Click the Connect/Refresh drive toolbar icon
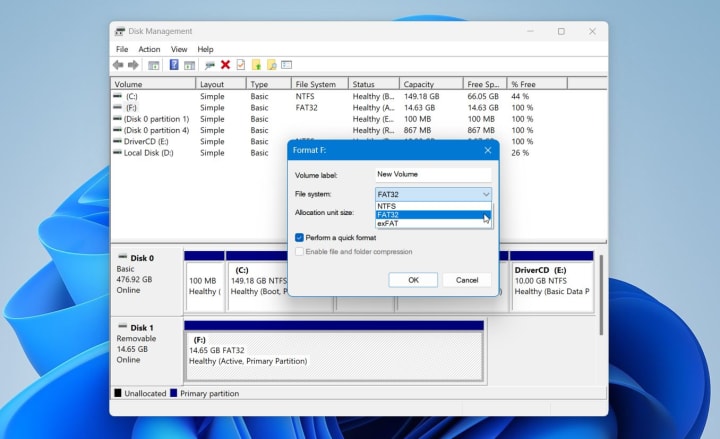The image size is (720, 439). (x=209, y=65)
